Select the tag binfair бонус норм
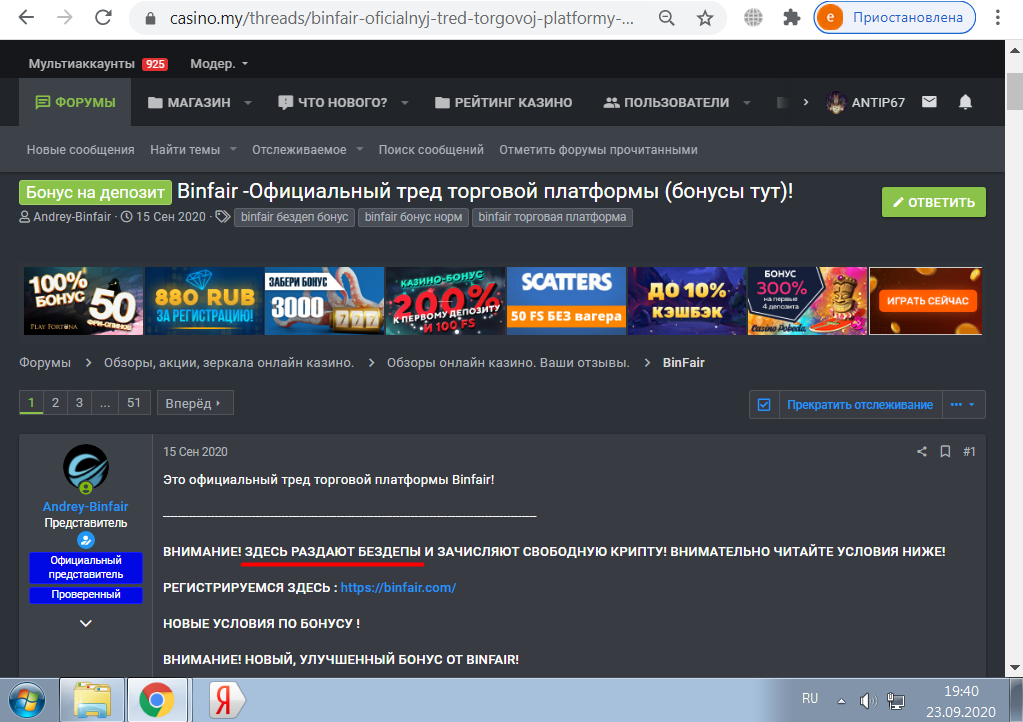 (x=413, y=217)
